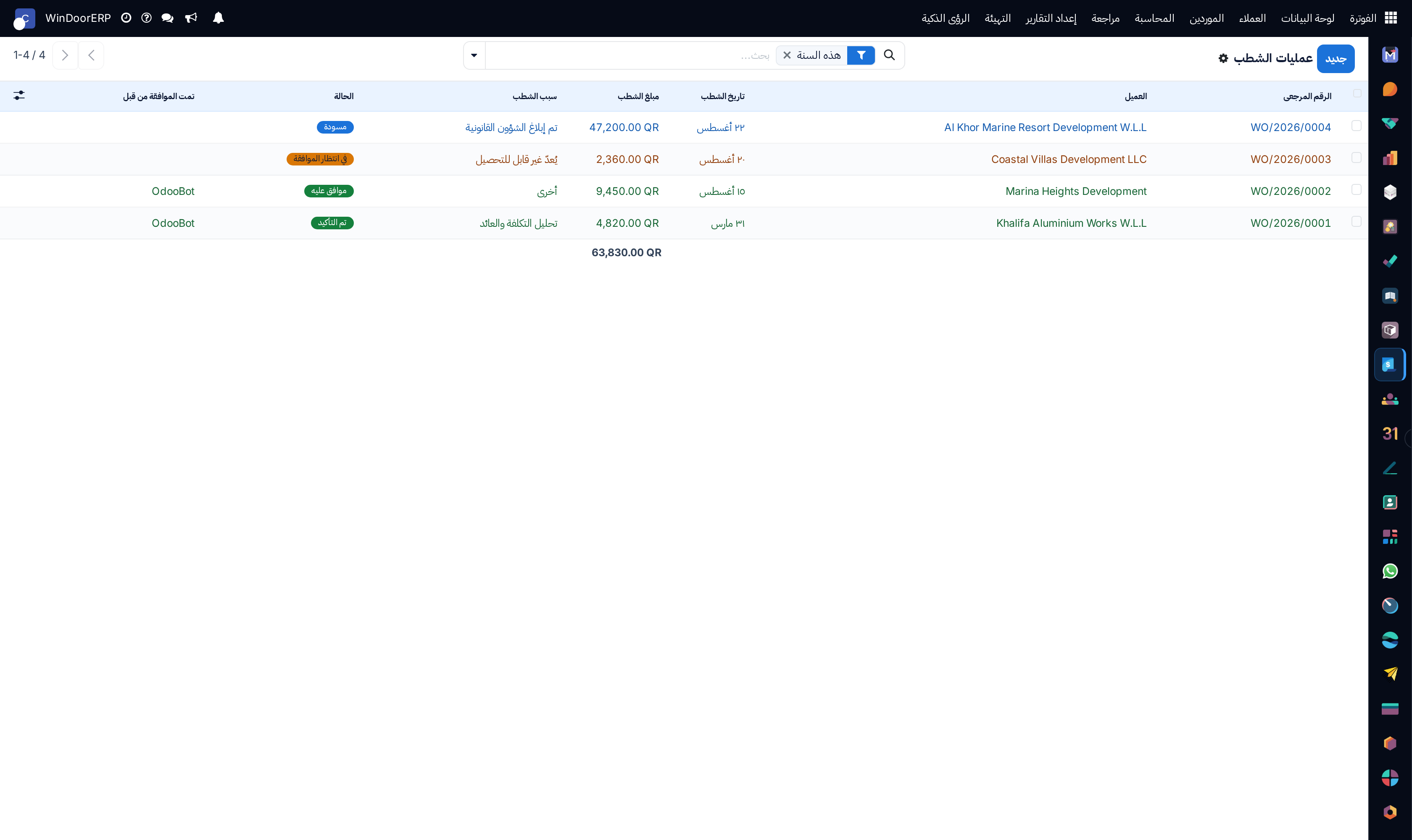Open the التهيئة menu
Viewport: 1412px width, 840px height.
click(x=997, y=18)
